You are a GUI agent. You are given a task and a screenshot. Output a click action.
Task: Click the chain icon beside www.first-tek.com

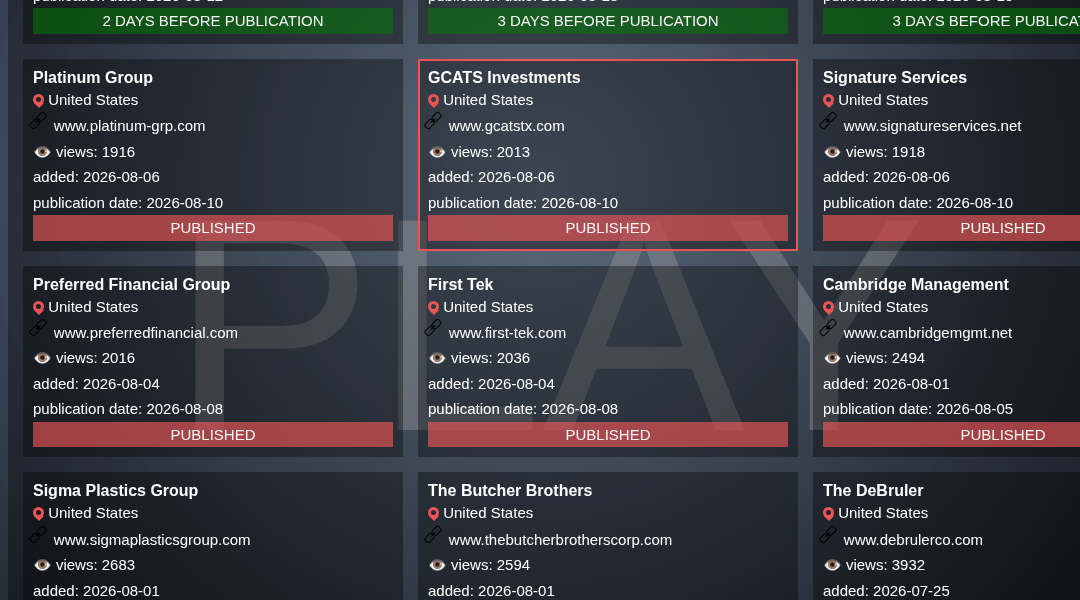pos(433,328)
